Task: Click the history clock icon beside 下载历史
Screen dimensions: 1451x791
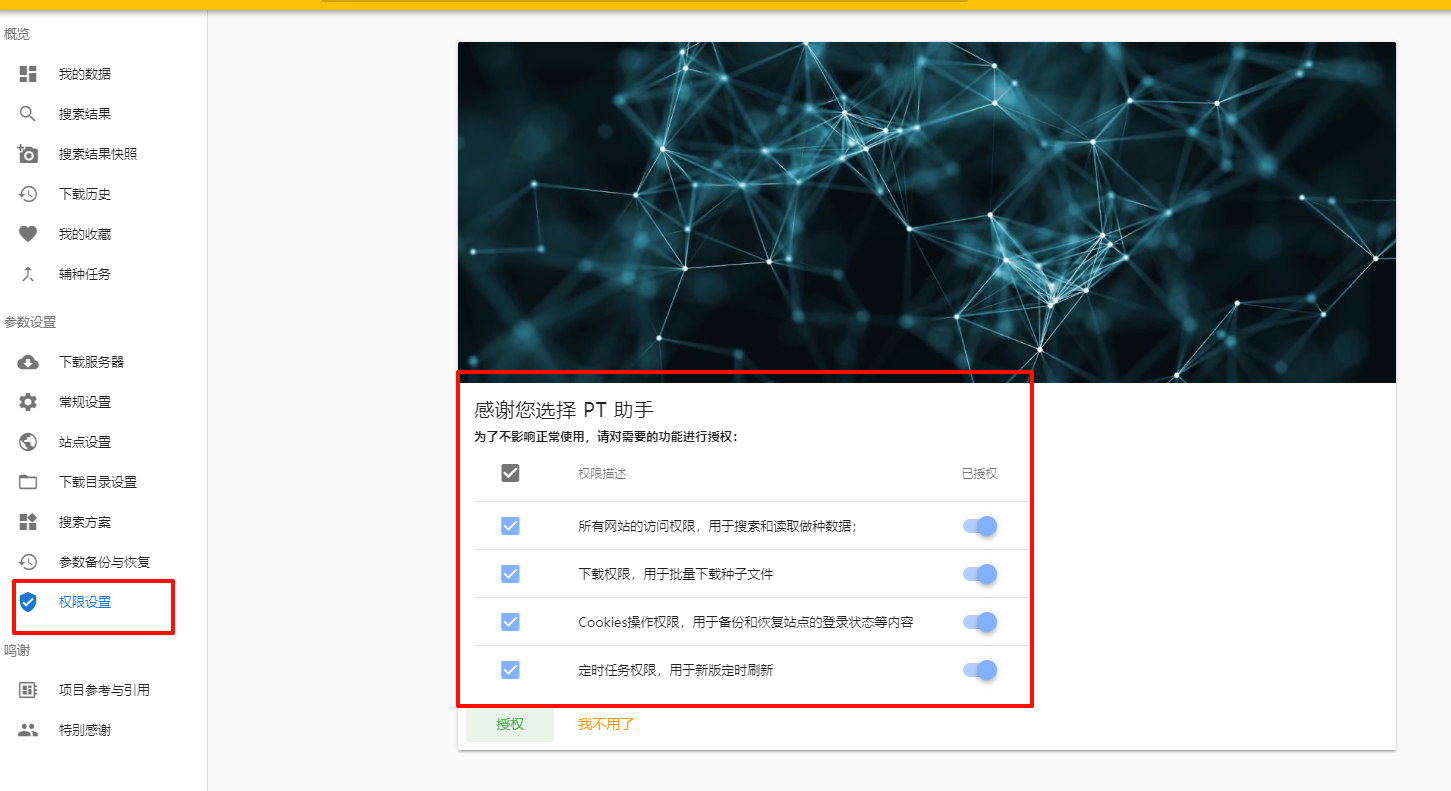Action: click(28, 194)
